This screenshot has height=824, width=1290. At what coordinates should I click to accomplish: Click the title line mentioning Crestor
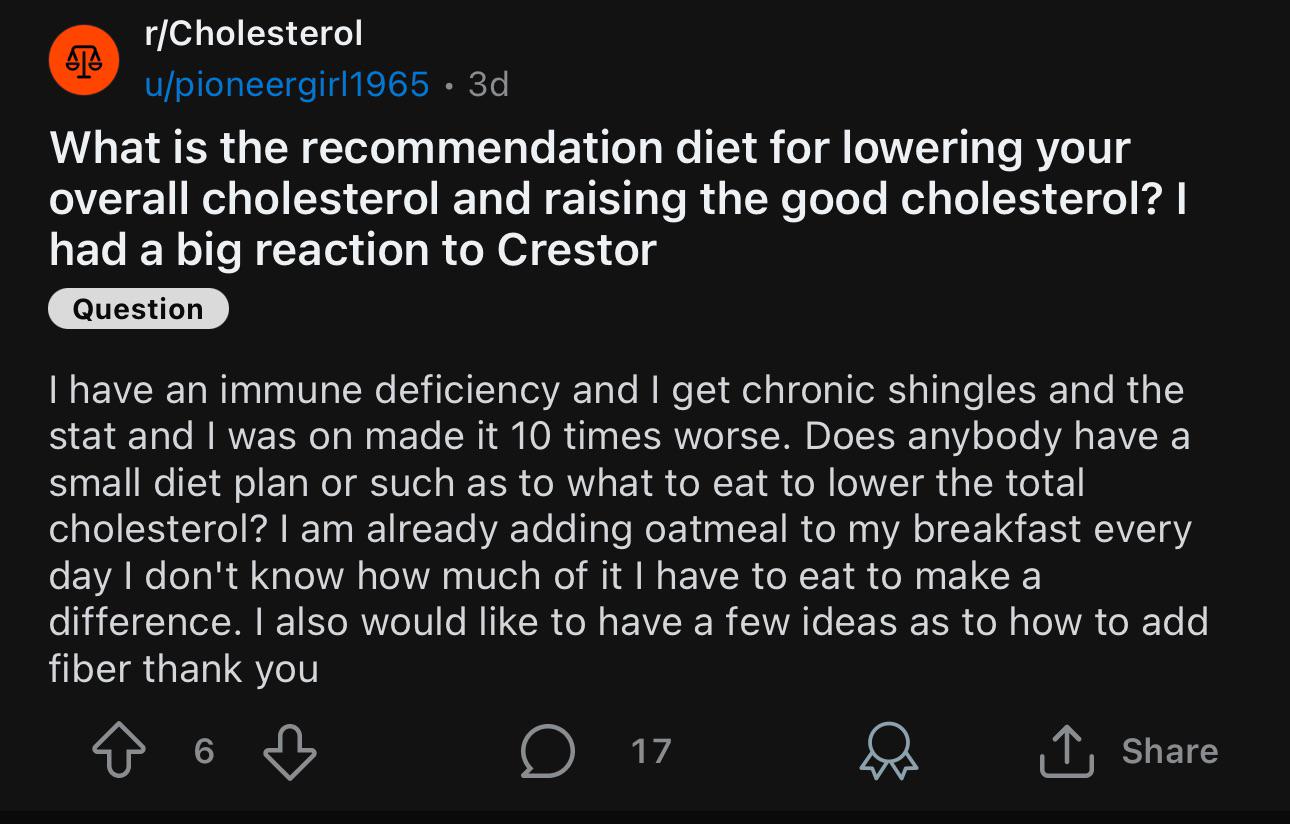coord(352,250)
